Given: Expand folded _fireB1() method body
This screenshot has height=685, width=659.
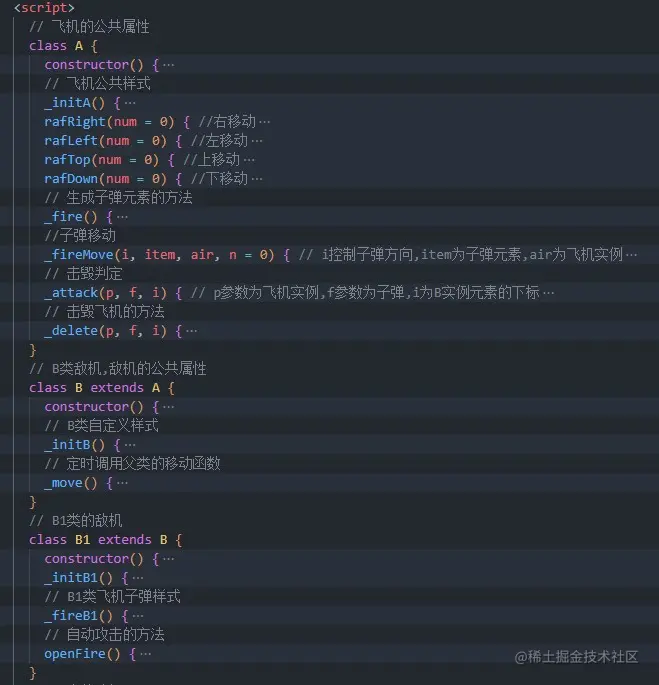Looking at the screenshot, I should pos(138,616).
